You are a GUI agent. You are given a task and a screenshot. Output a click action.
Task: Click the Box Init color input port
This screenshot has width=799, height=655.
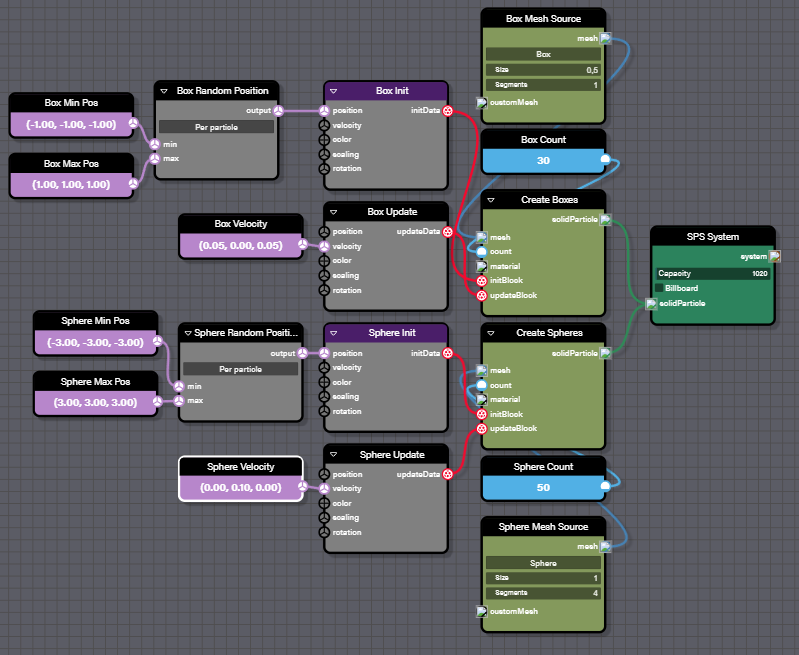click(324, 140)
